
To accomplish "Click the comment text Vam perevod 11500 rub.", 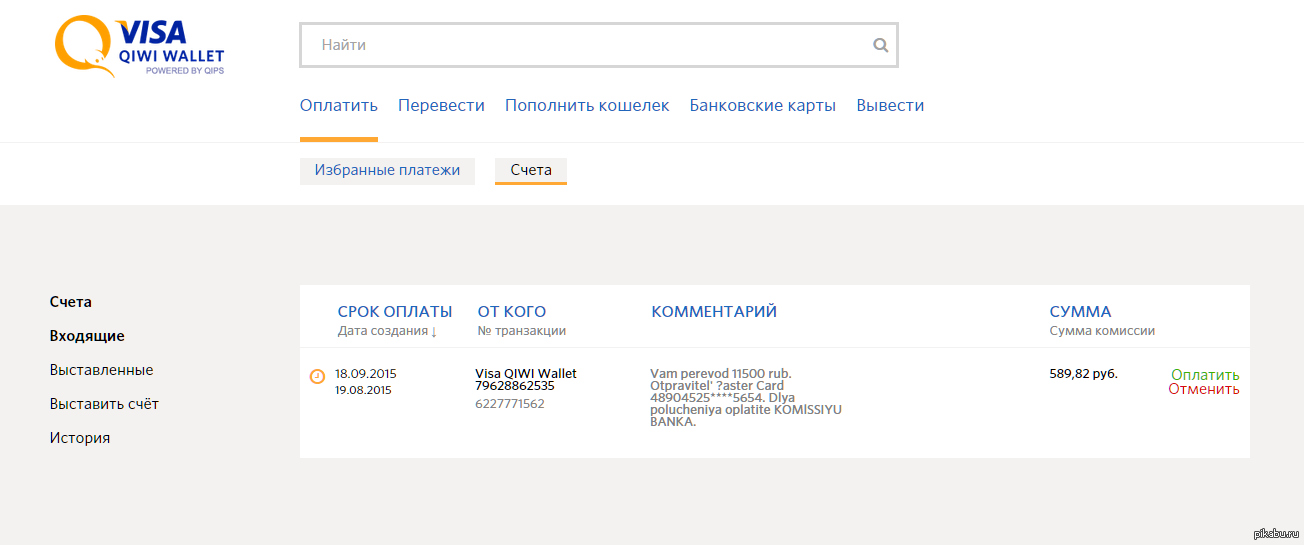I will (x=721, y=373).
